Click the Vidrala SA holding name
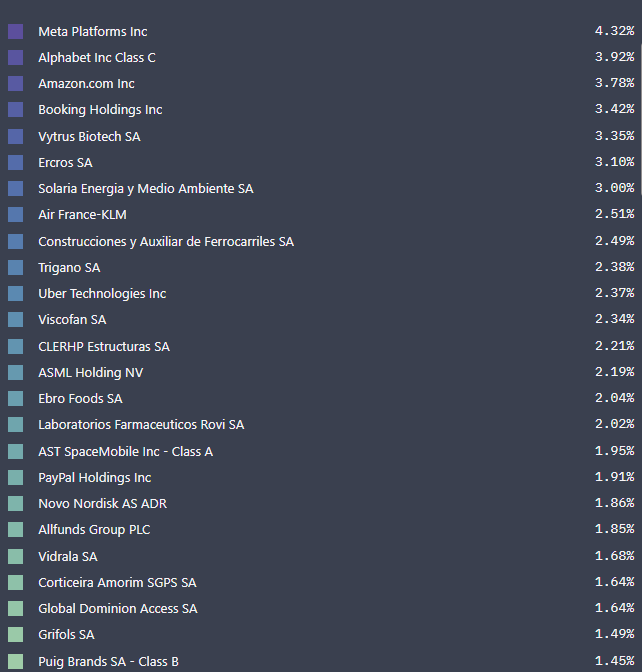 click(x=68, y=557)
